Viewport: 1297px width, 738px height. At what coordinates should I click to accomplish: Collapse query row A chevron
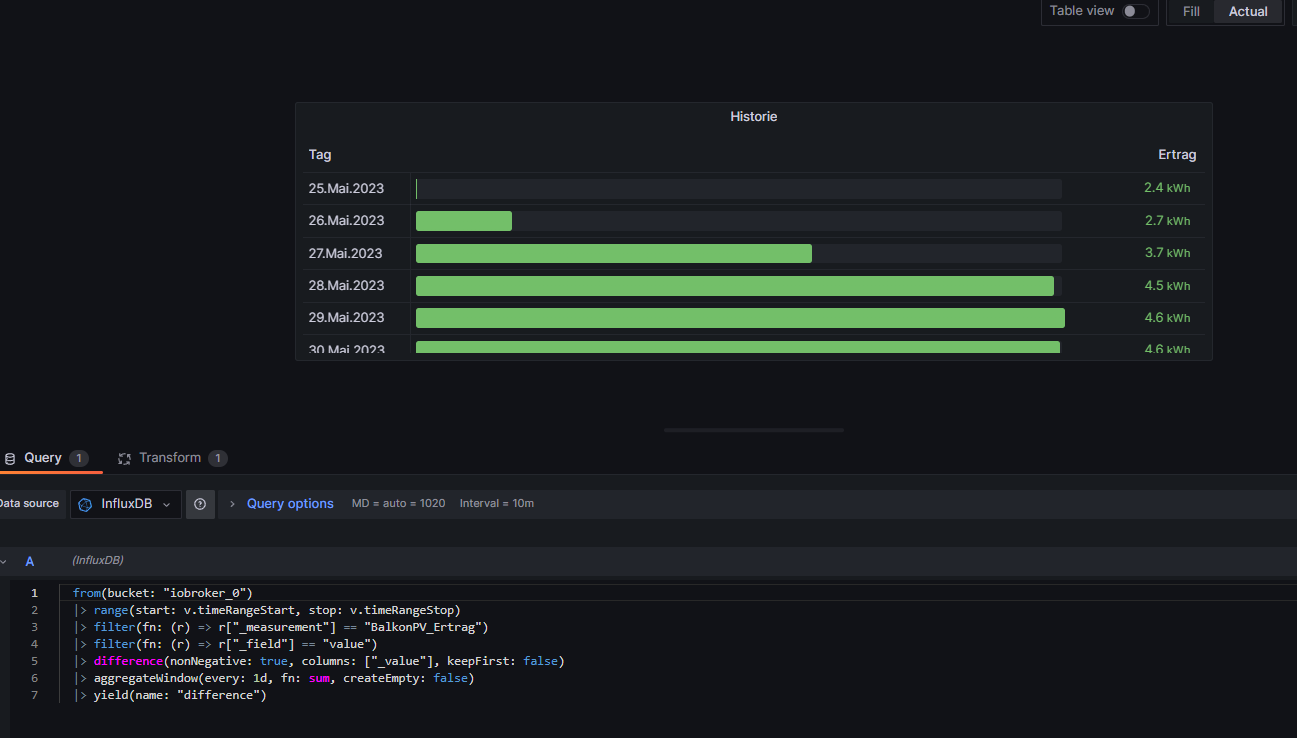click(4, 562)
